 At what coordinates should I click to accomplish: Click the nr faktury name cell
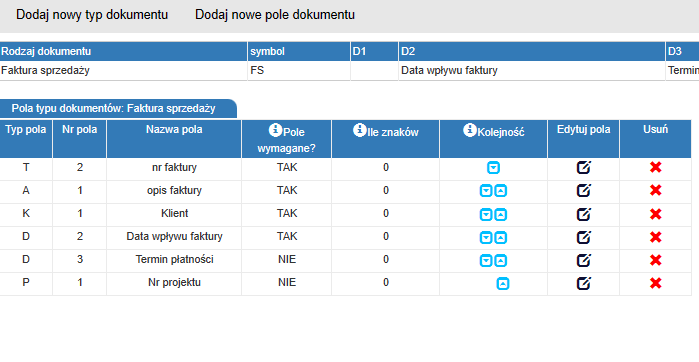point(174,168)
